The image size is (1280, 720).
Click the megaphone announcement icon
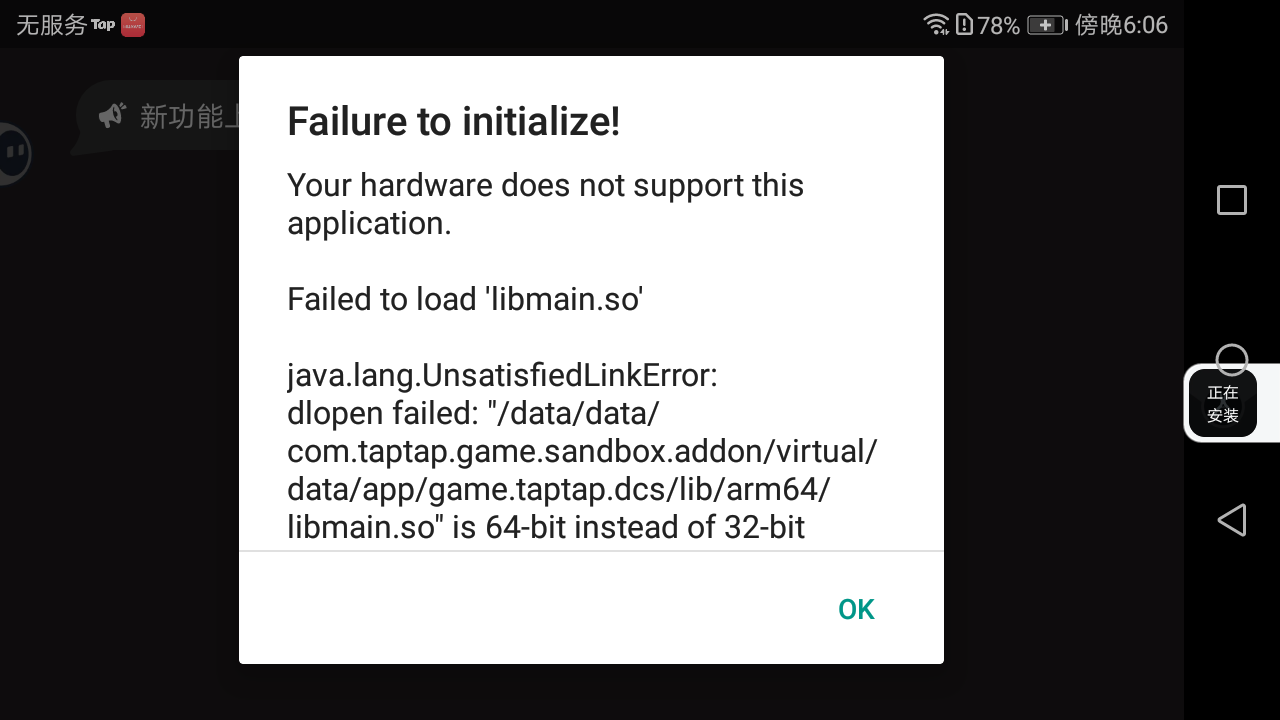click(x=111, y=116)
